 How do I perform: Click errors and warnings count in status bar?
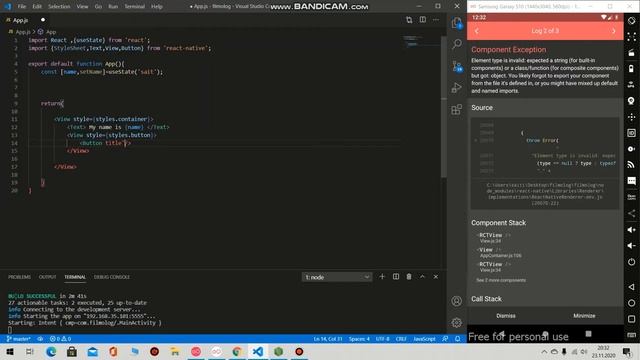pos(60,339)
